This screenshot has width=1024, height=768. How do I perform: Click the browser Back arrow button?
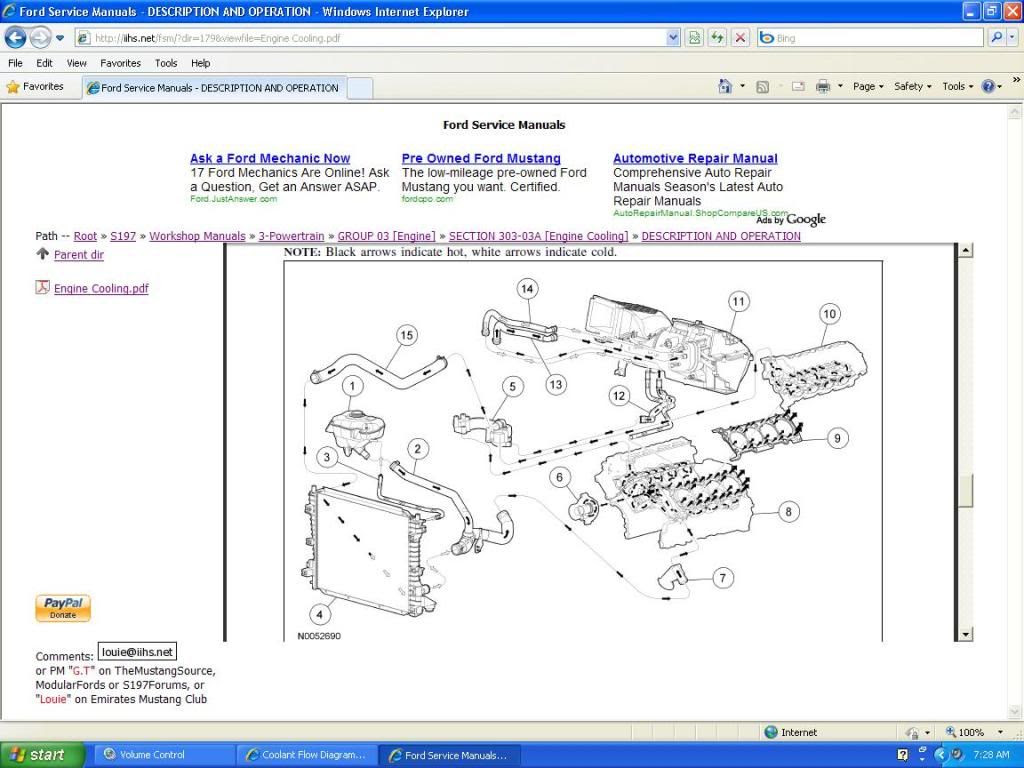pyautogui.click(x=16, y=38)
